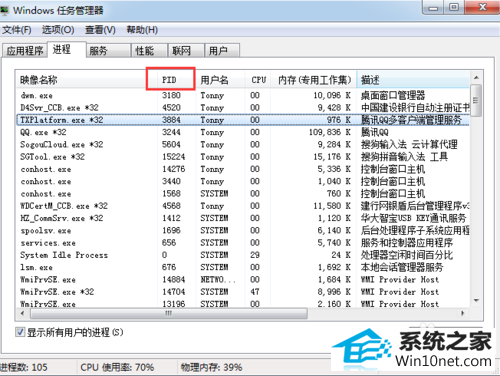Select conhost.exe with PID 3440
Viewport: 500px width, 376px height.
pyautogui.click(x=243, y=181)
